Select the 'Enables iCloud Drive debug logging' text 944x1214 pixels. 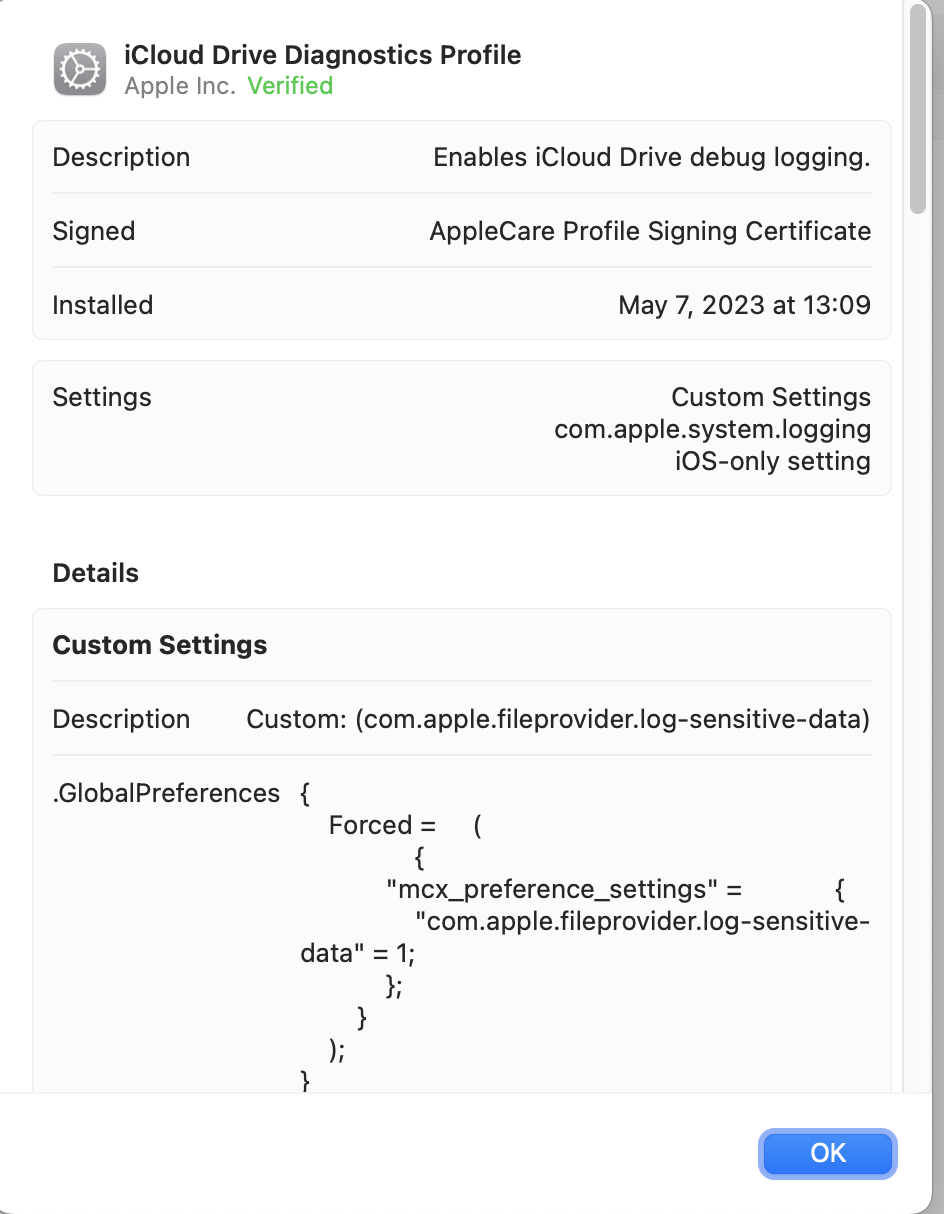[651, 157]
